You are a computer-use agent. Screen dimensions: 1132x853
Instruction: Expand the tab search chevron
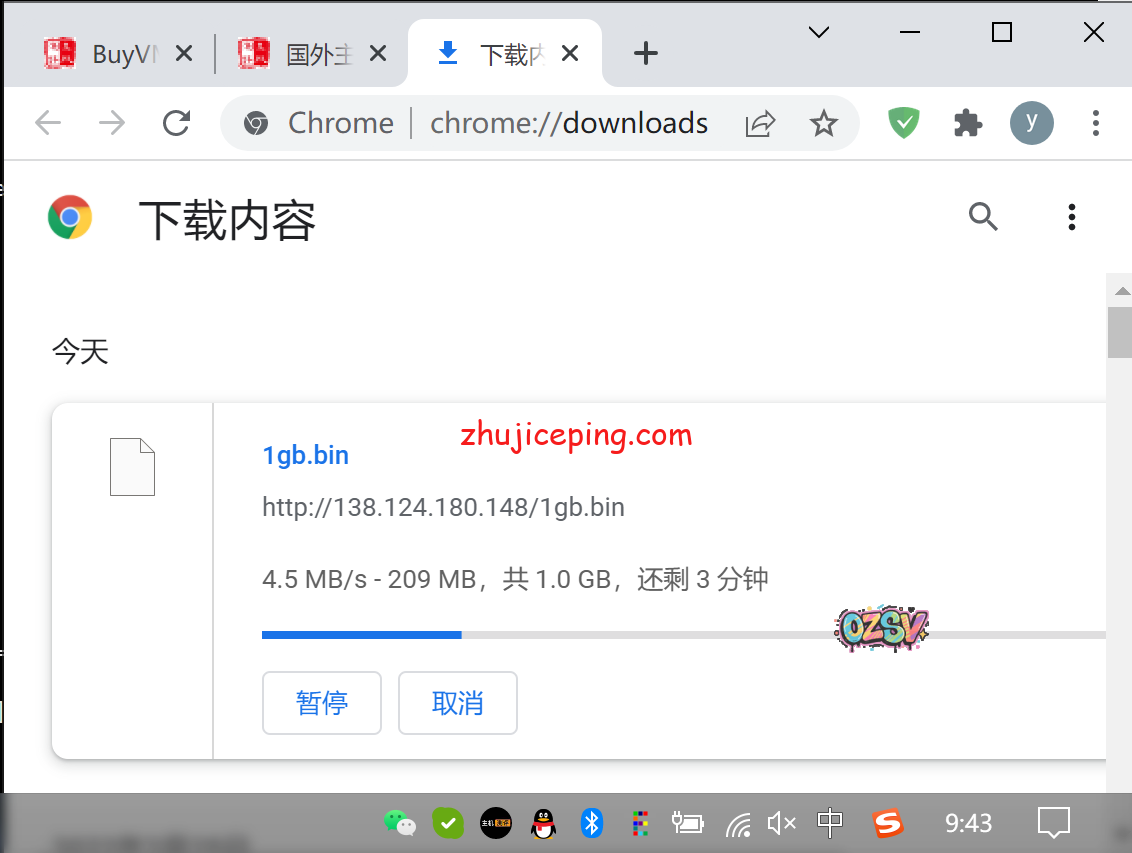819,32
